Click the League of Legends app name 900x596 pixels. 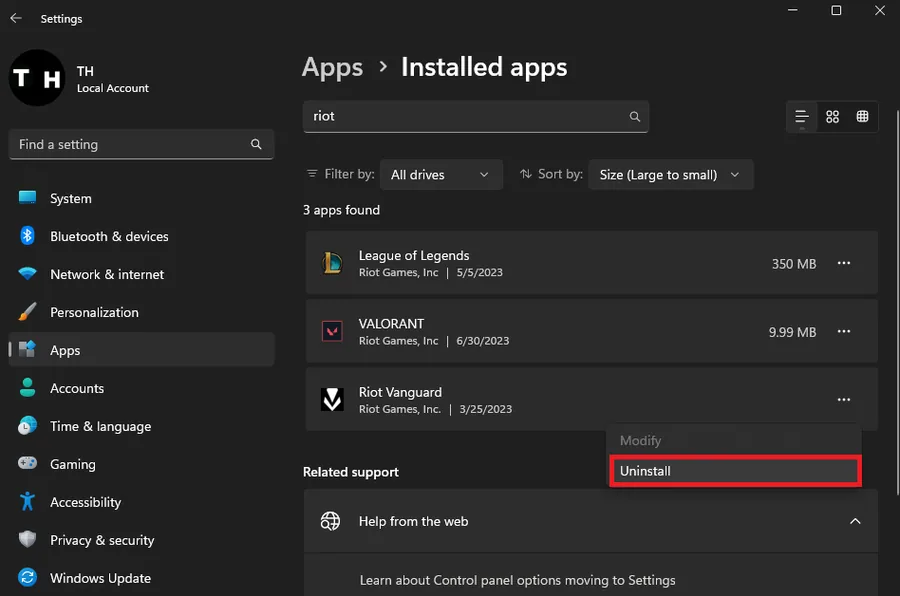(x=414, y=256)
